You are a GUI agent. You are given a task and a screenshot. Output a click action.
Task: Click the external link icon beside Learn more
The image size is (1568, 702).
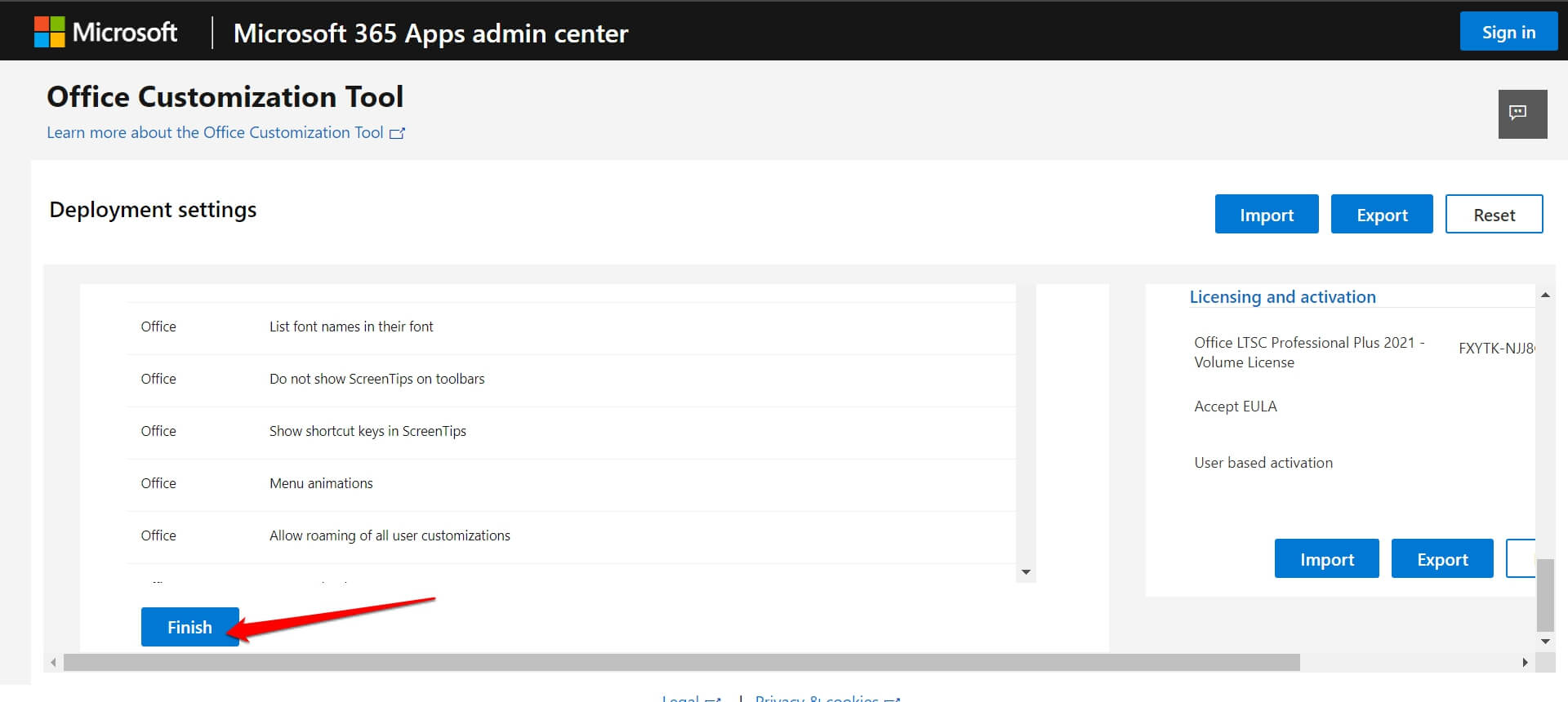[x=397, y=133]
